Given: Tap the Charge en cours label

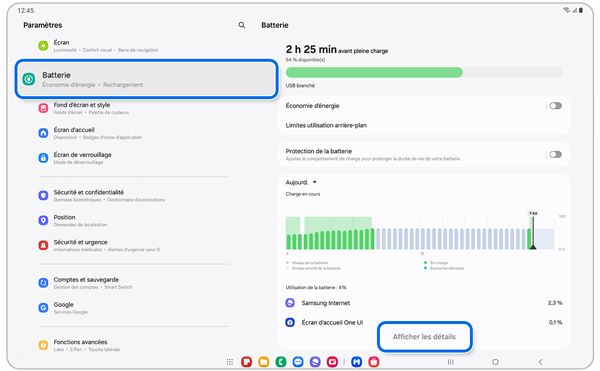Looking at the screenshot, I should pyautogui.click(x=303, y=194).
